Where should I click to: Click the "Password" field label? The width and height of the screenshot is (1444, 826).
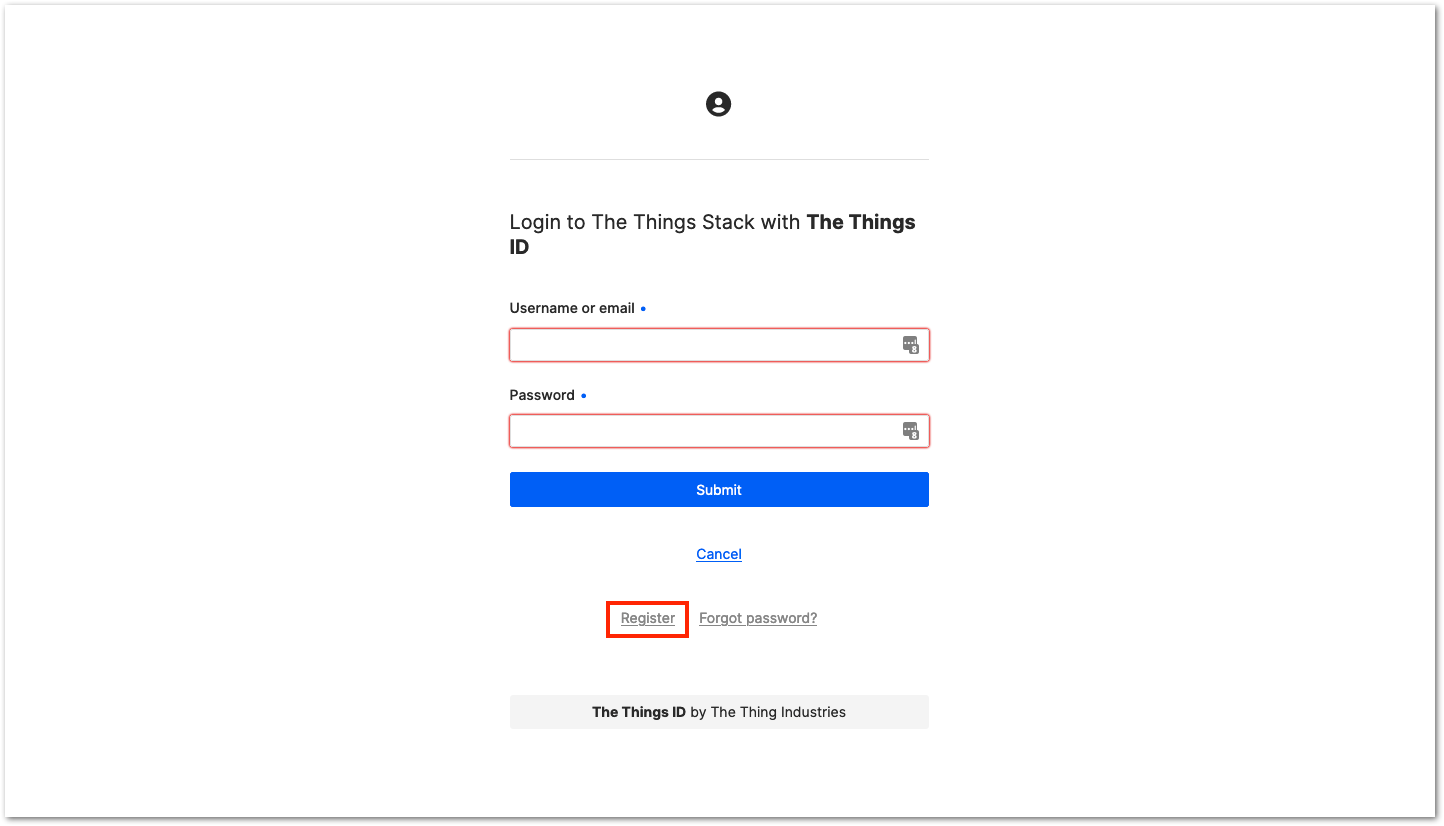pyautogui.click(x=542, y=395)
